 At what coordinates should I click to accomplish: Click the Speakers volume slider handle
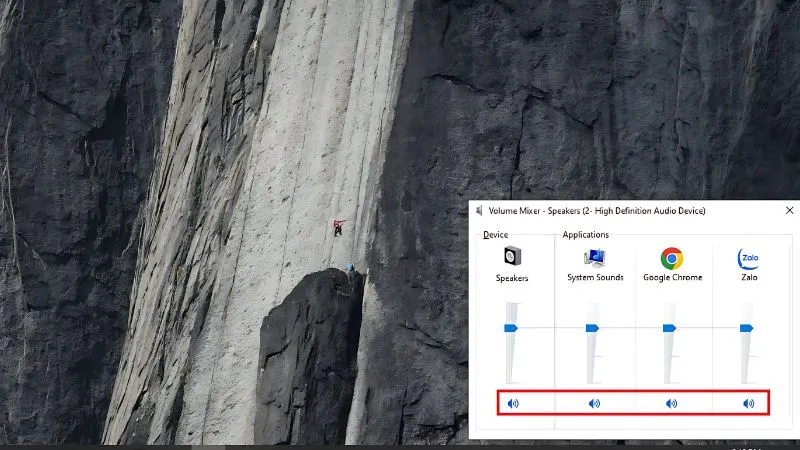(x=511, y=328)
